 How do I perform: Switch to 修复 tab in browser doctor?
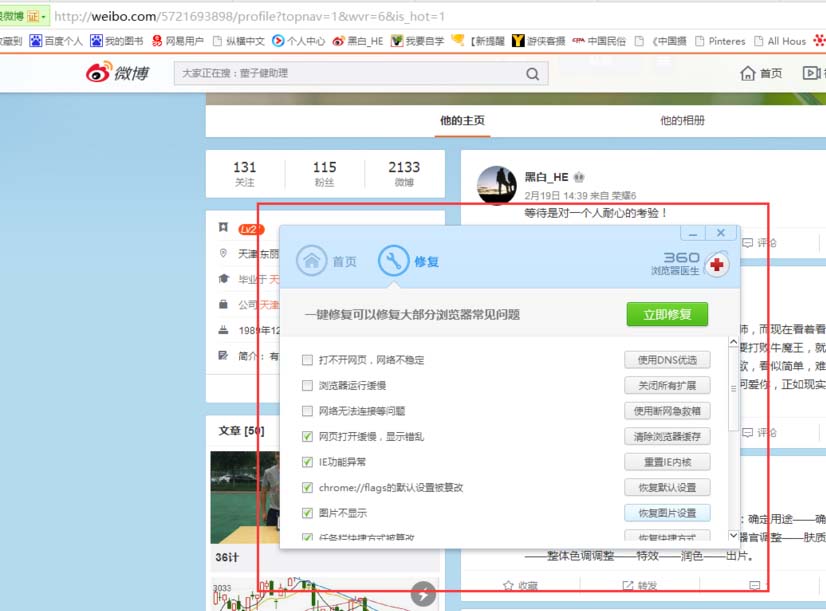click(409, 261)
